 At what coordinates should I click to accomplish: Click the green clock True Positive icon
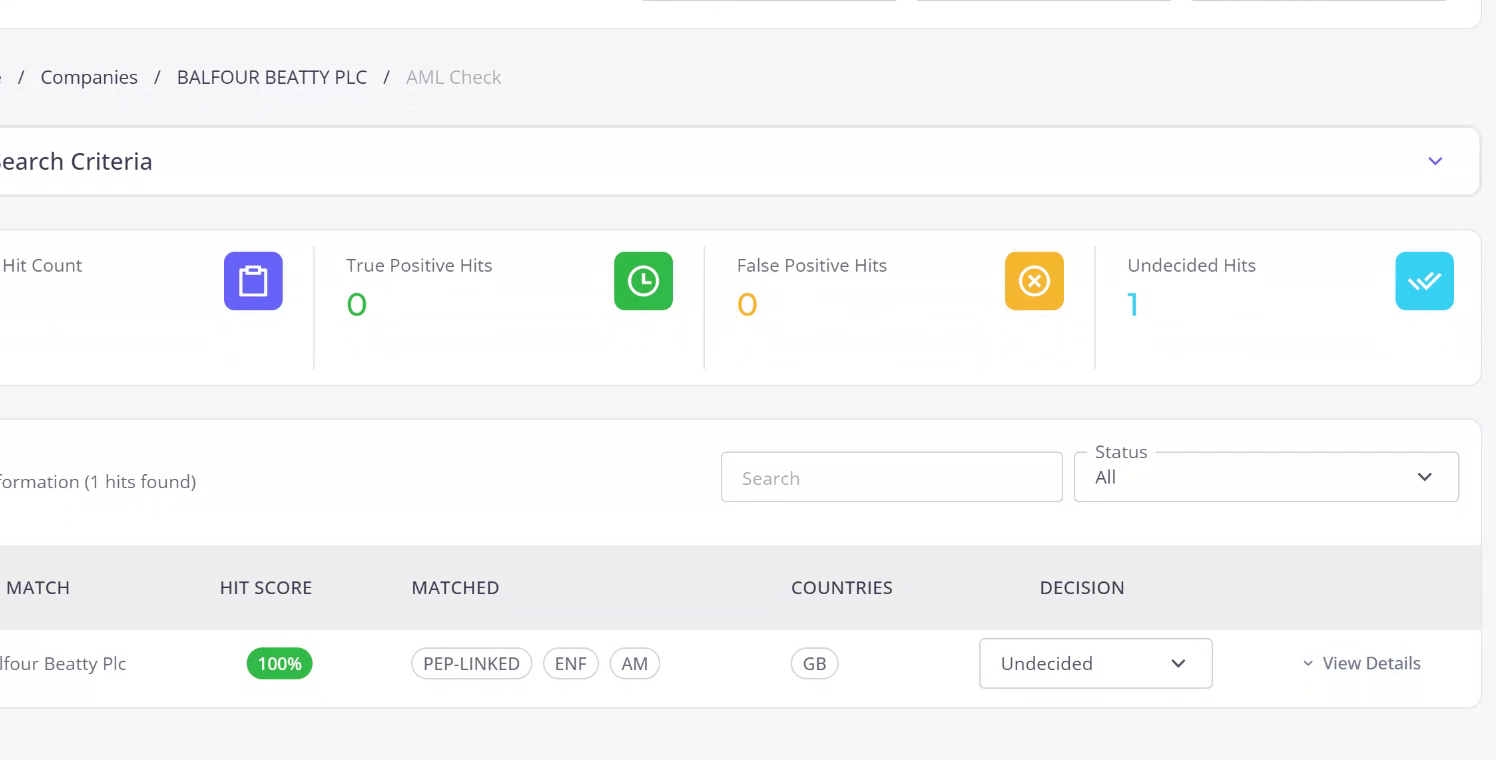point(643,281)
